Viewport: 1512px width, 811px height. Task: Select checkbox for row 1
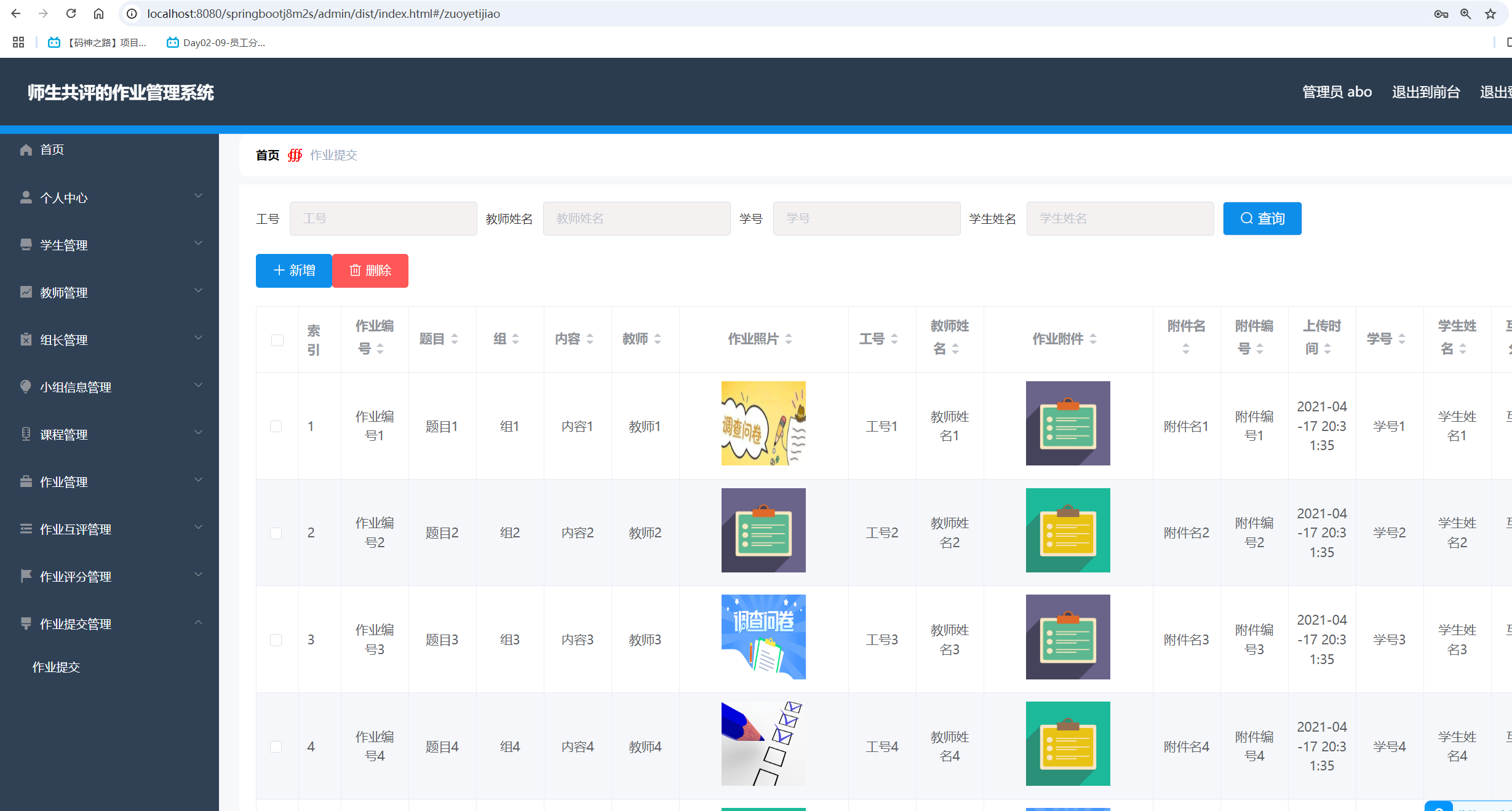[x=276, y=426]
